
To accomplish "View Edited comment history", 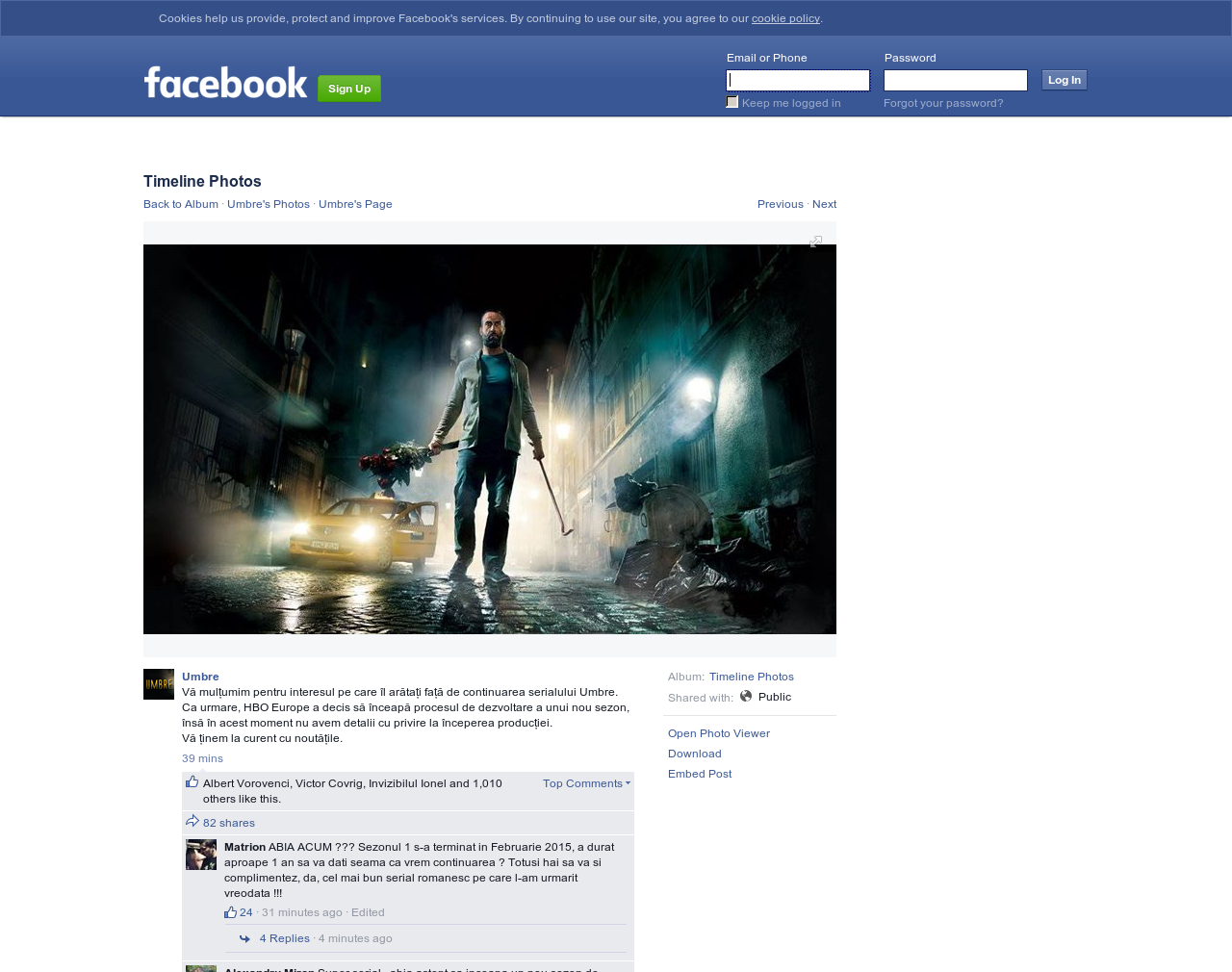I will point(368,912).
